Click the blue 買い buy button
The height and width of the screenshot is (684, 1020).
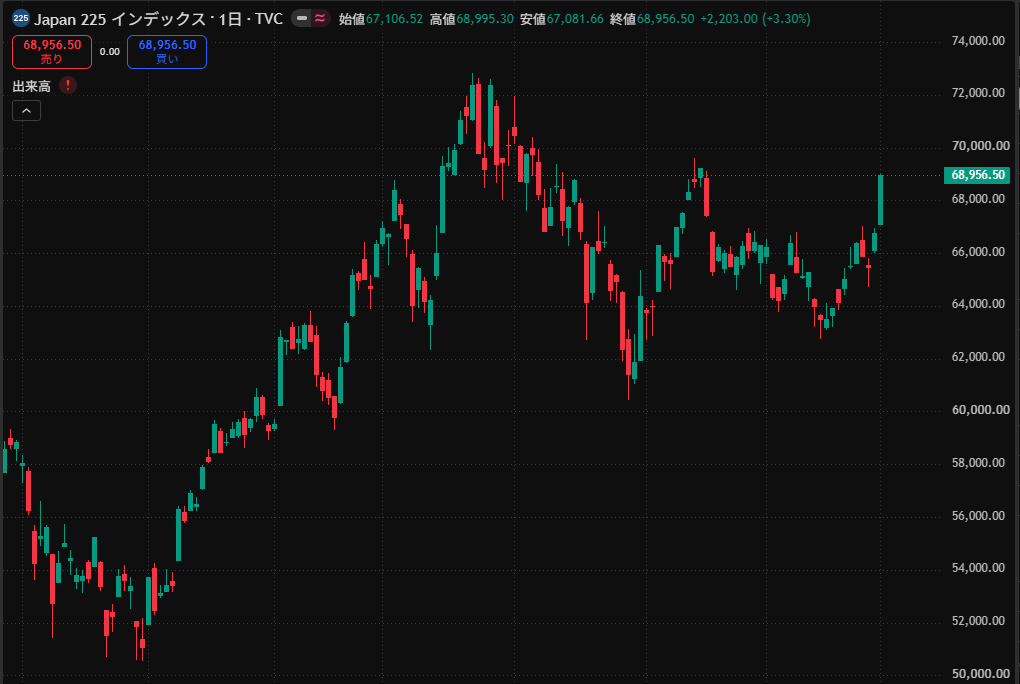pos(167,51)
